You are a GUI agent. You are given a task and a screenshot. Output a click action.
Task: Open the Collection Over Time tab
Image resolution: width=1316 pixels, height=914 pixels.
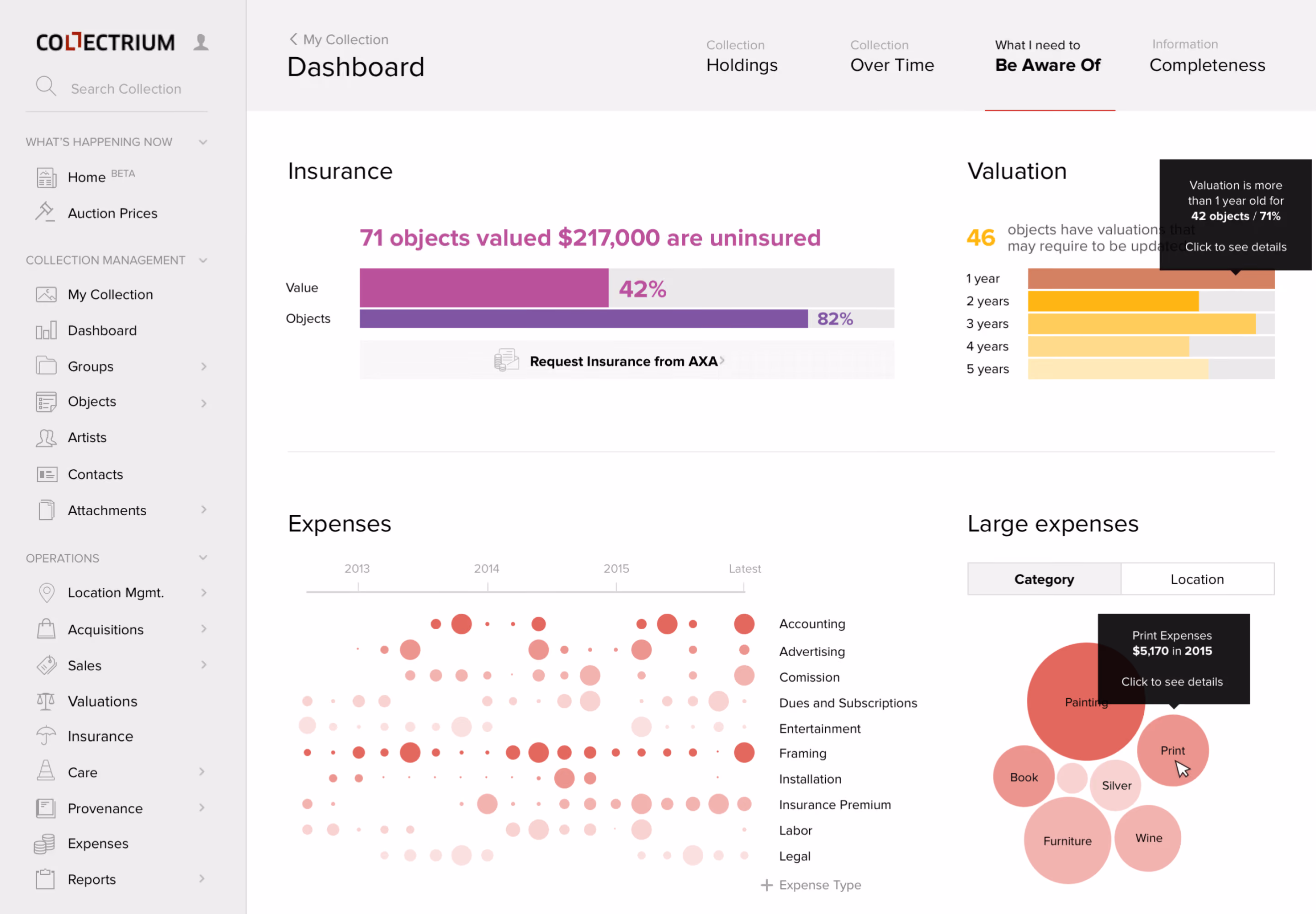[891, 56]
